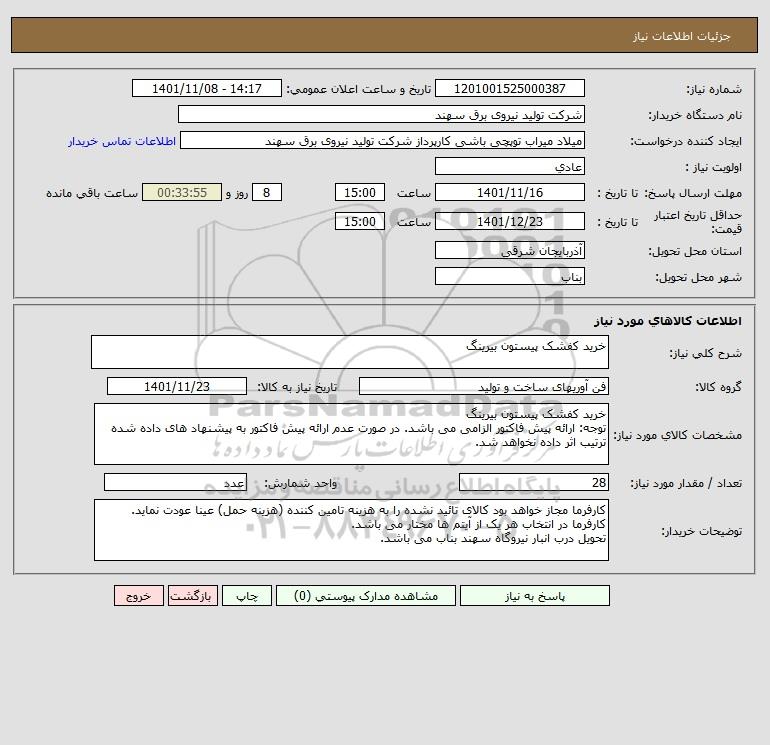Click need date field 1401/11/23
The height and width of the screenshot is (745, 770).
tap(177, 386)
